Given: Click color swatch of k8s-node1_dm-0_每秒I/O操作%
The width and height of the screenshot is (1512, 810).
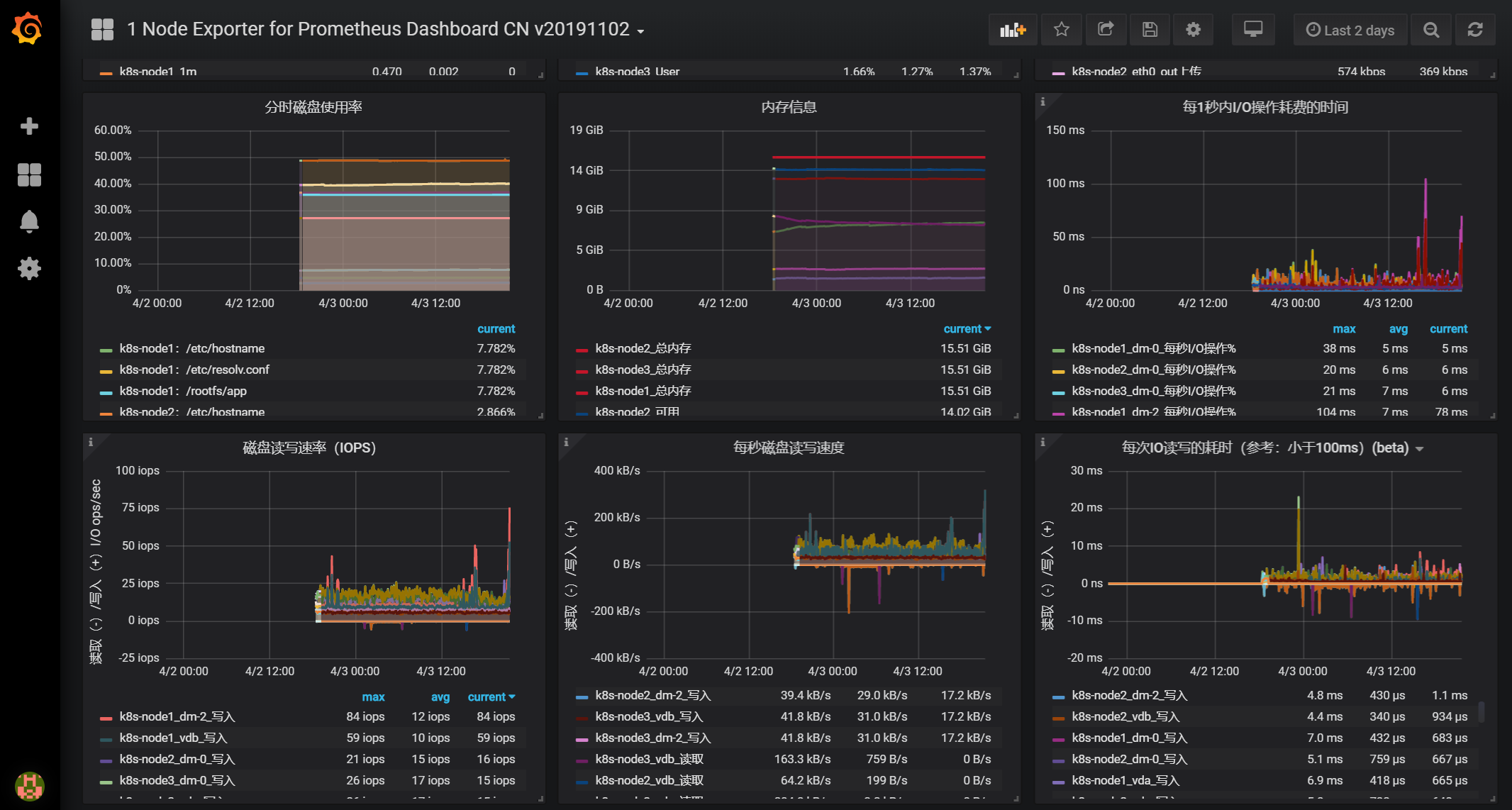Looking at the screenshot, I should (x=1058, y=350).
